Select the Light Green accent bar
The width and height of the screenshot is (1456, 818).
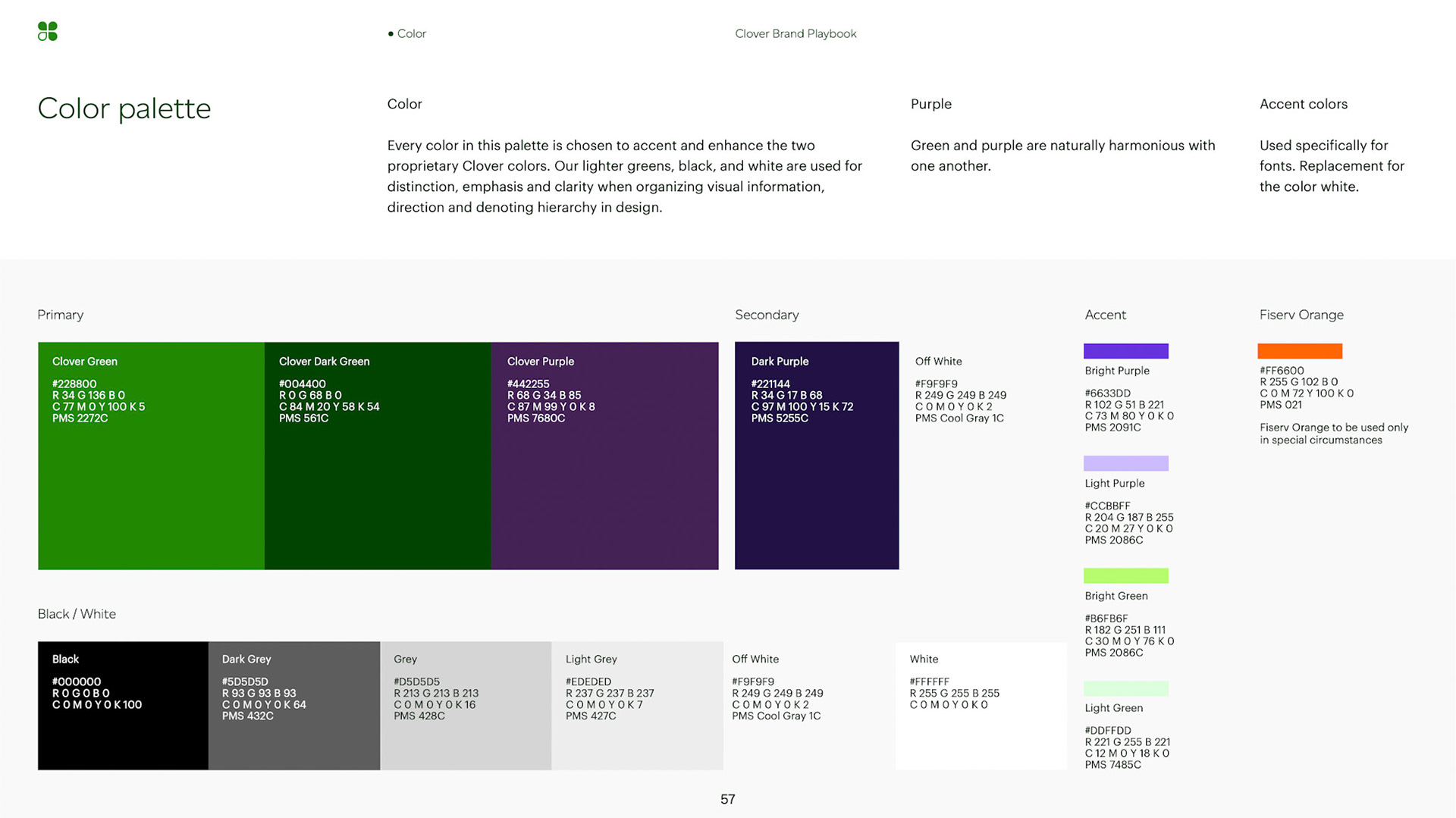(x=1125, y=688)
